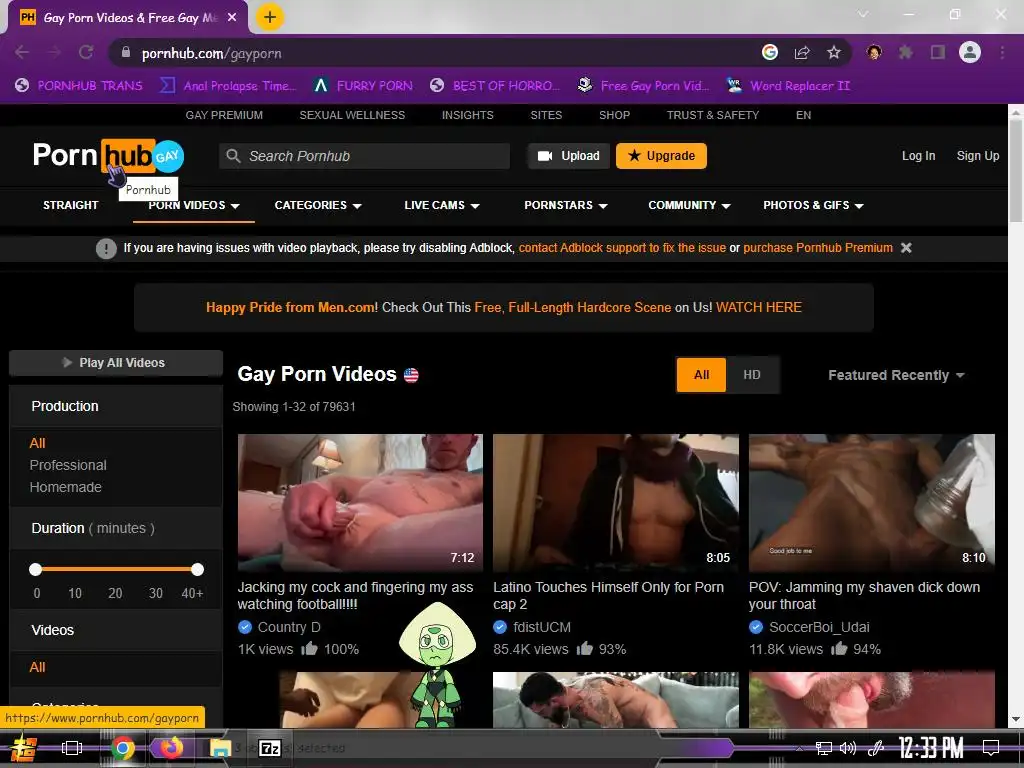Select Professional production filter

(68, 465)
